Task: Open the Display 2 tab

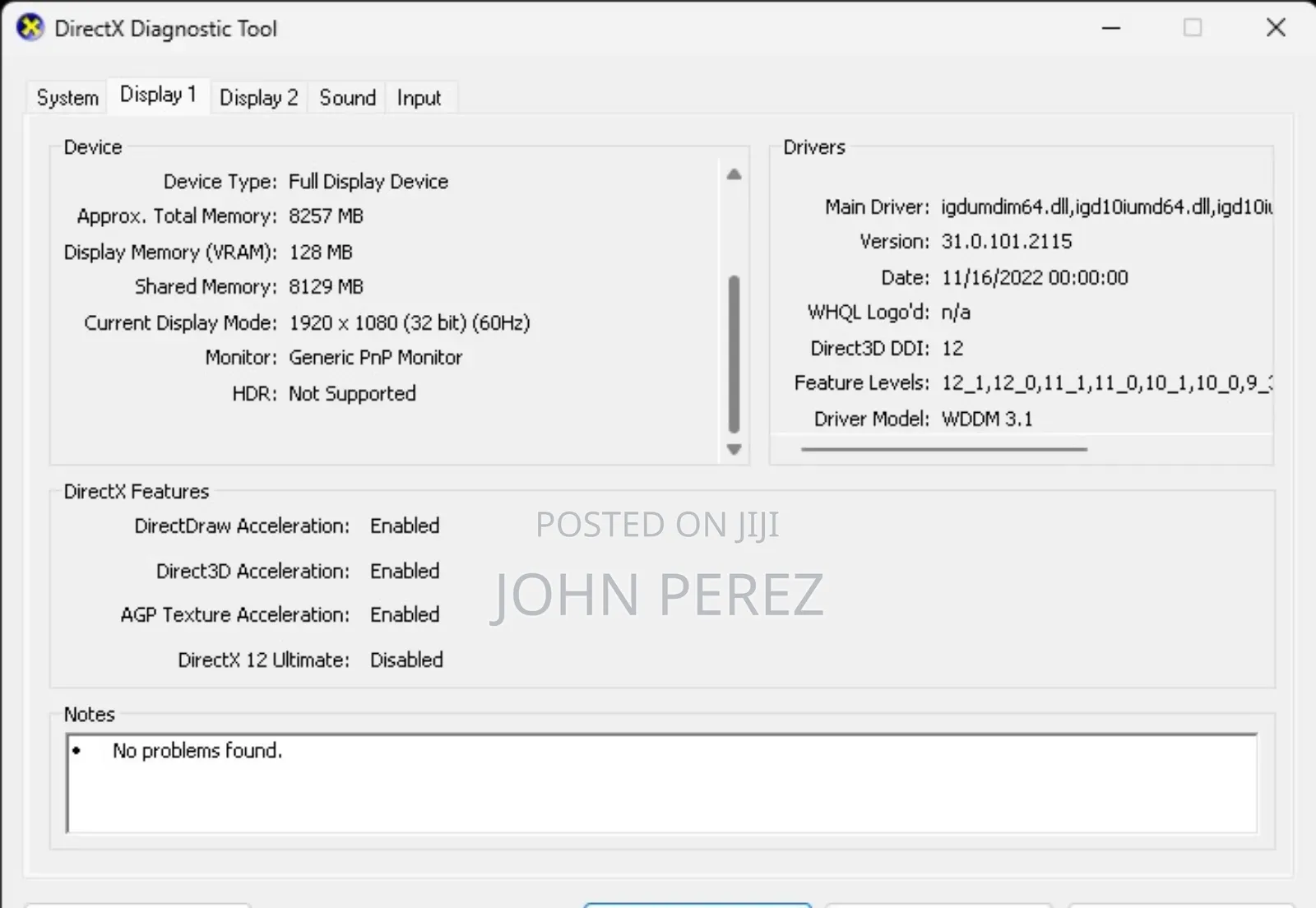Action: click(258, 98)
